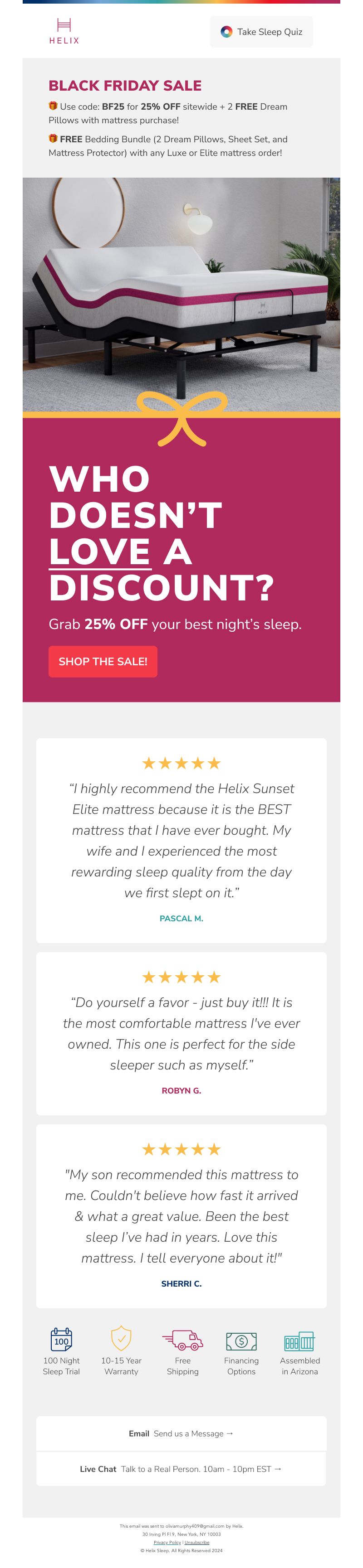Click the five stars above Robyn G. review
The width and height of the screenshot is (363, 1568).
181,977
